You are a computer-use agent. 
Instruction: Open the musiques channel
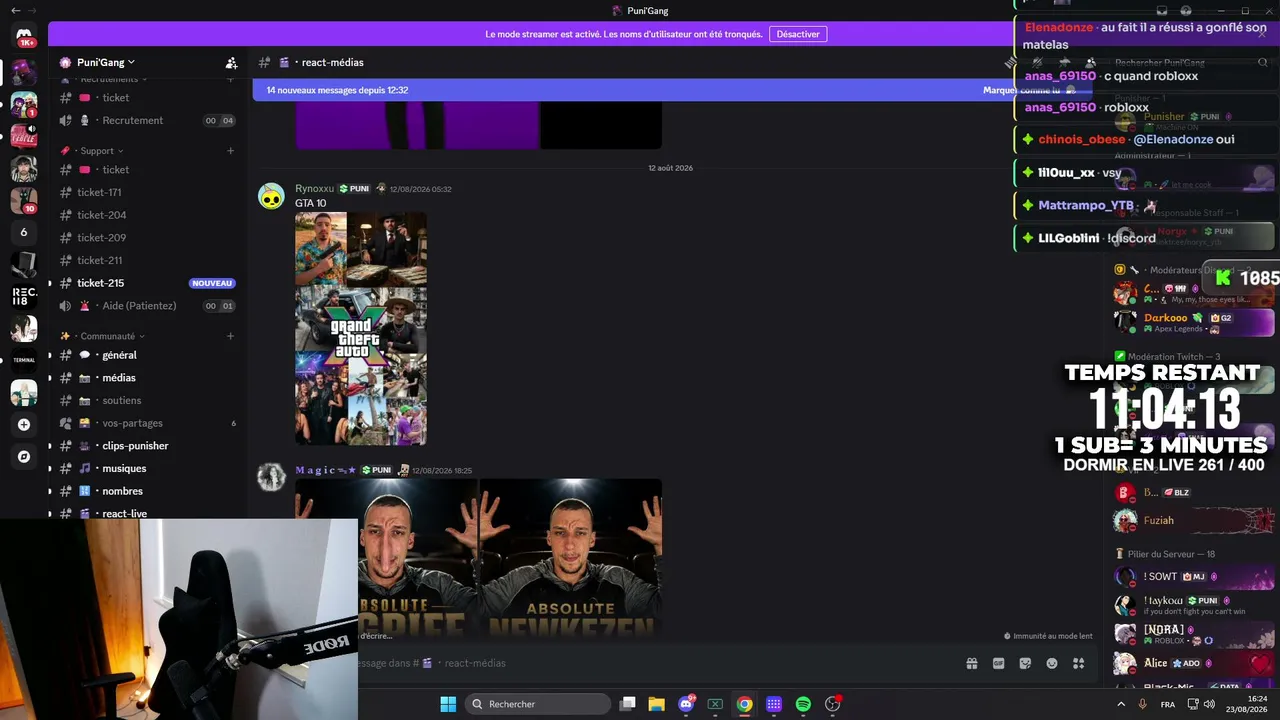click(148, 468)
